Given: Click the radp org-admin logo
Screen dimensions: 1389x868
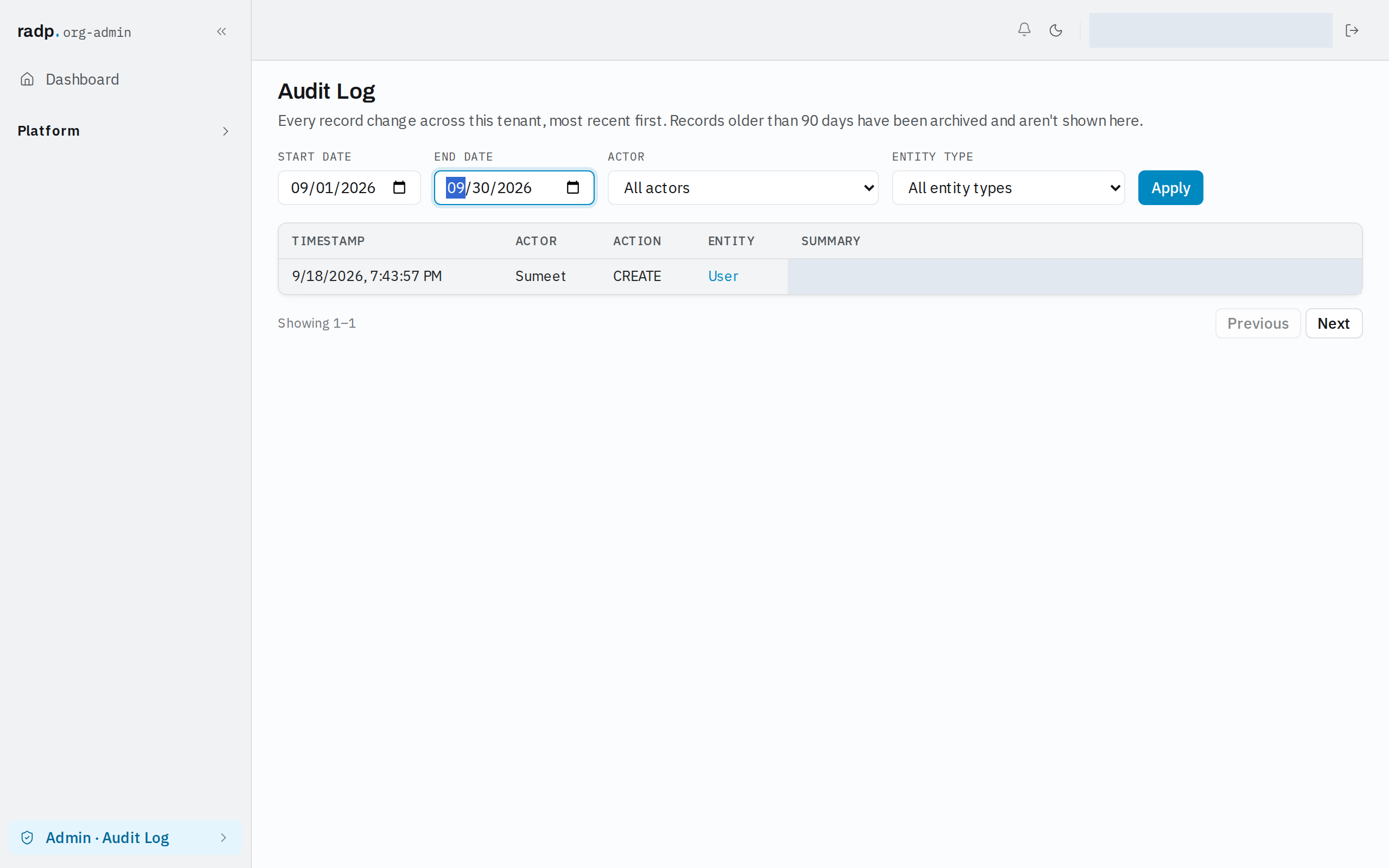Looking at the screenshot, I should click(x=74, y=31).
